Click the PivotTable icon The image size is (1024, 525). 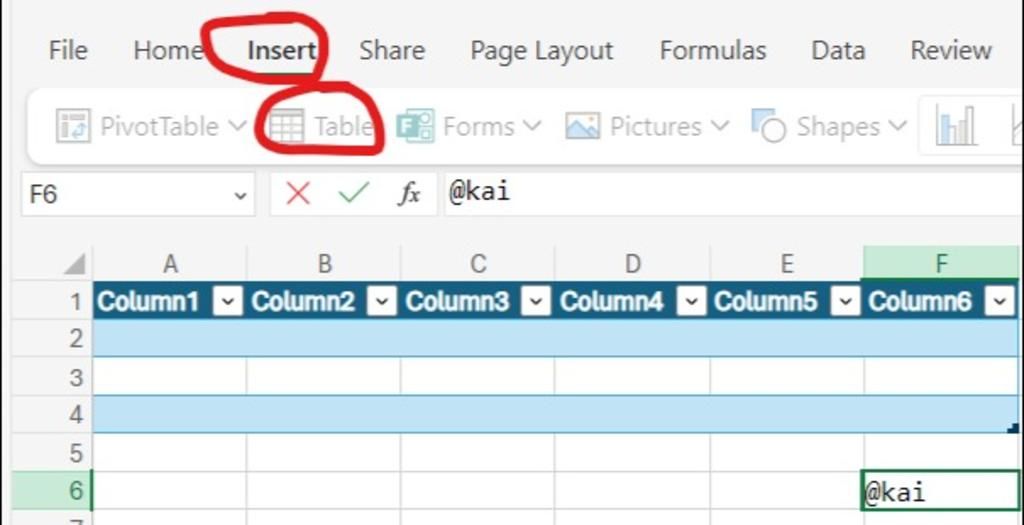(73, 126)
